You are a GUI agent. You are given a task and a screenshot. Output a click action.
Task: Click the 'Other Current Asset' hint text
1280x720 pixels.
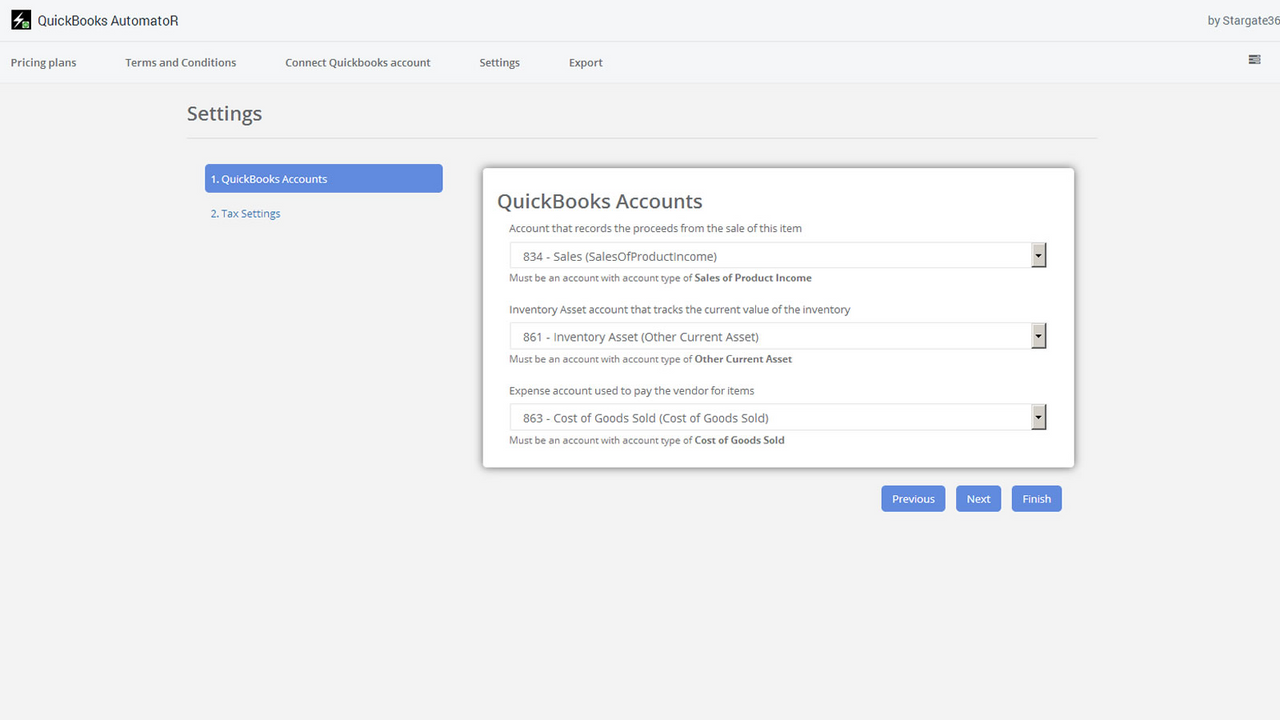[x=743, y=359]
